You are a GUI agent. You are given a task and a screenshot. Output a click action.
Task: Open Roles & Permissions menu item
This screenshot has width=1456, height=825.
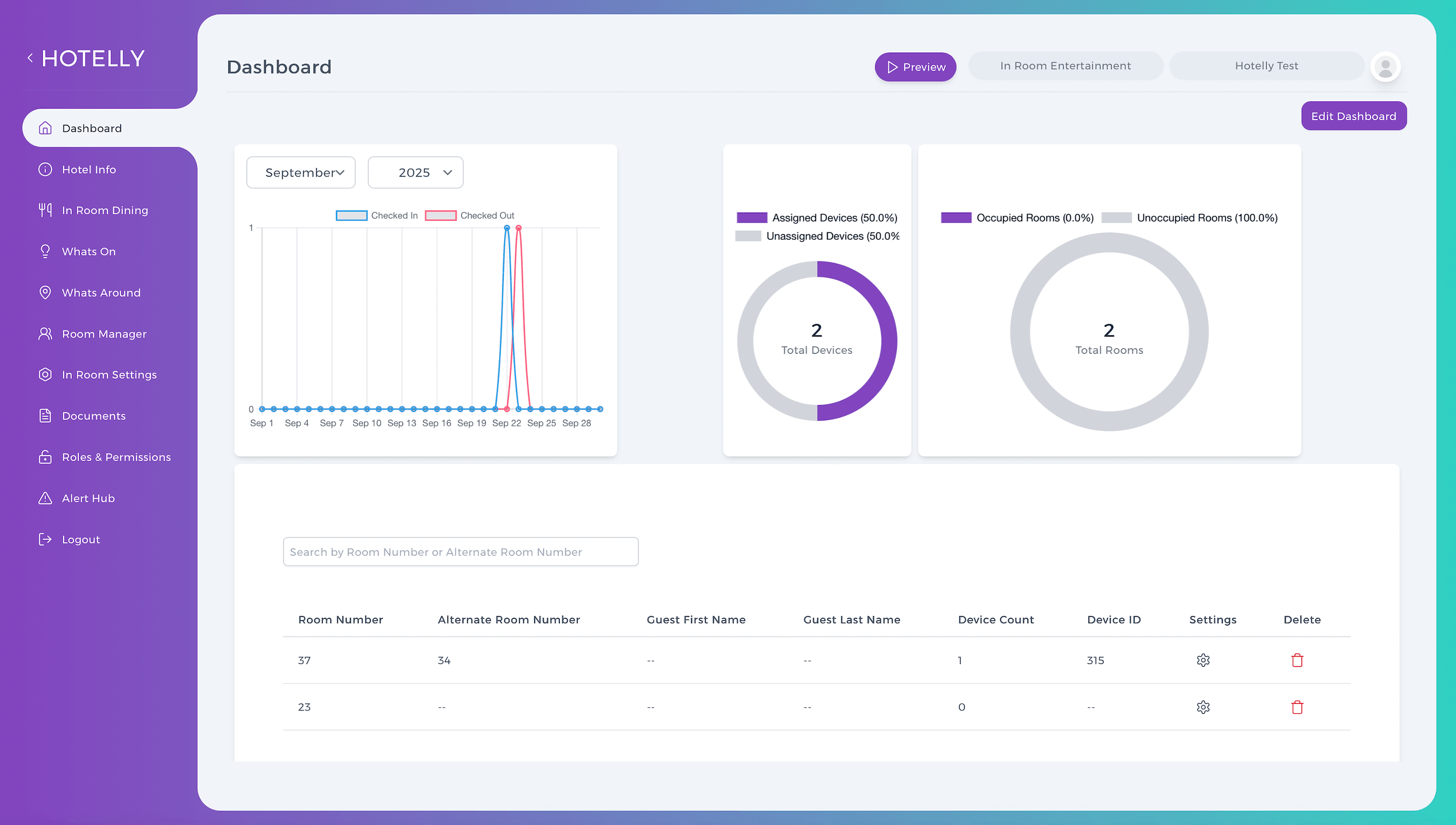116,457
